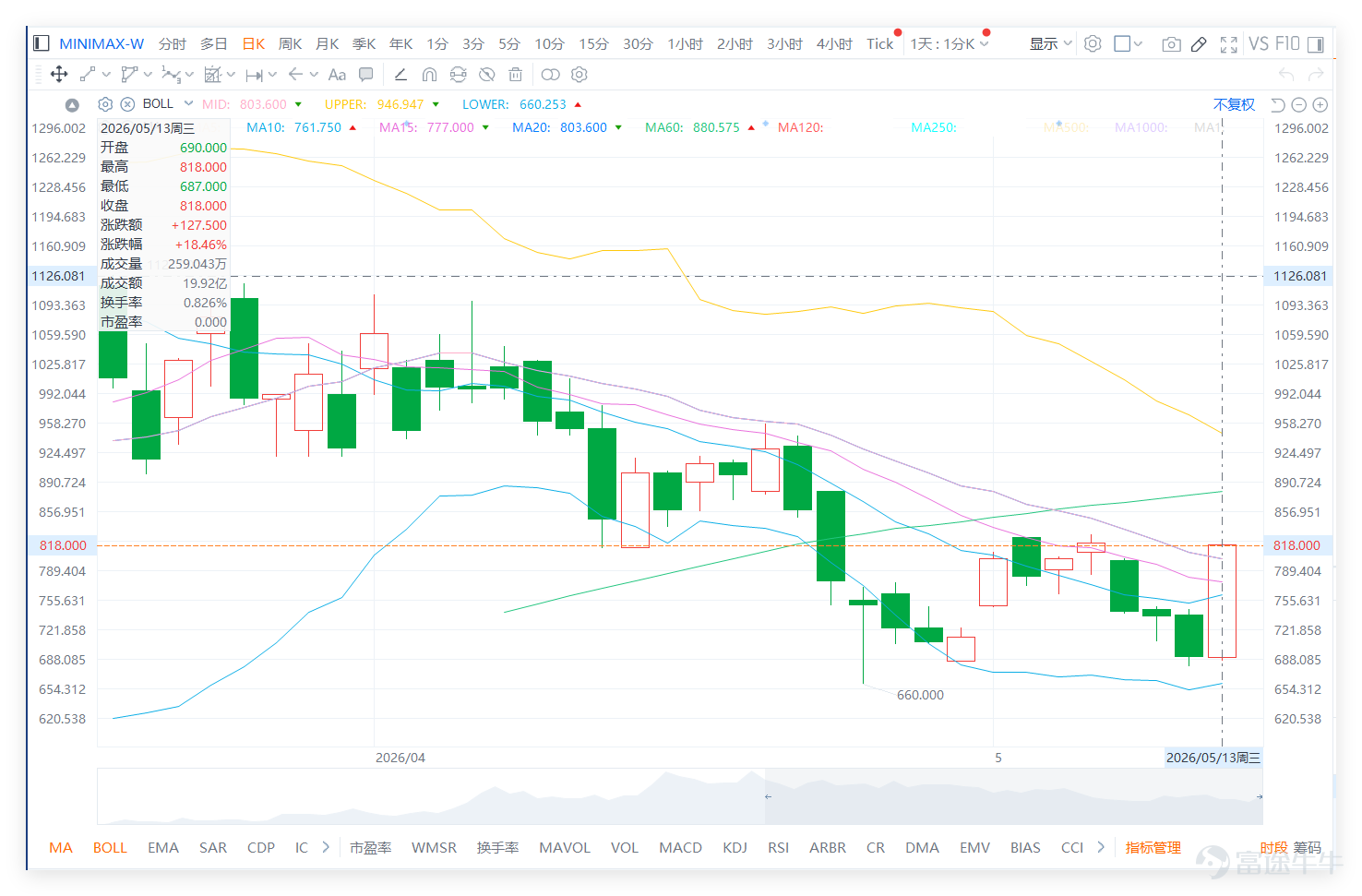Select the line segment drawing tool
The image size is (1362, 896).
pos(88,75)
